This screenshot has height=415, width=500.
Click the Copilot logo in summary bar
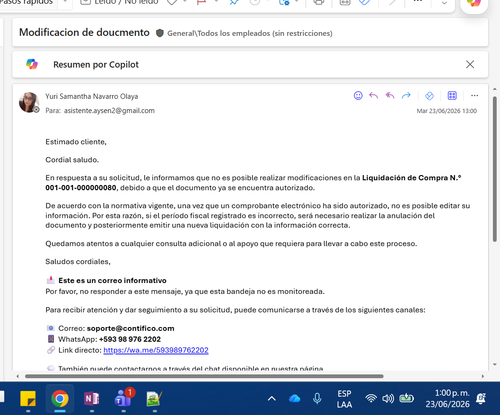[32, 64]
